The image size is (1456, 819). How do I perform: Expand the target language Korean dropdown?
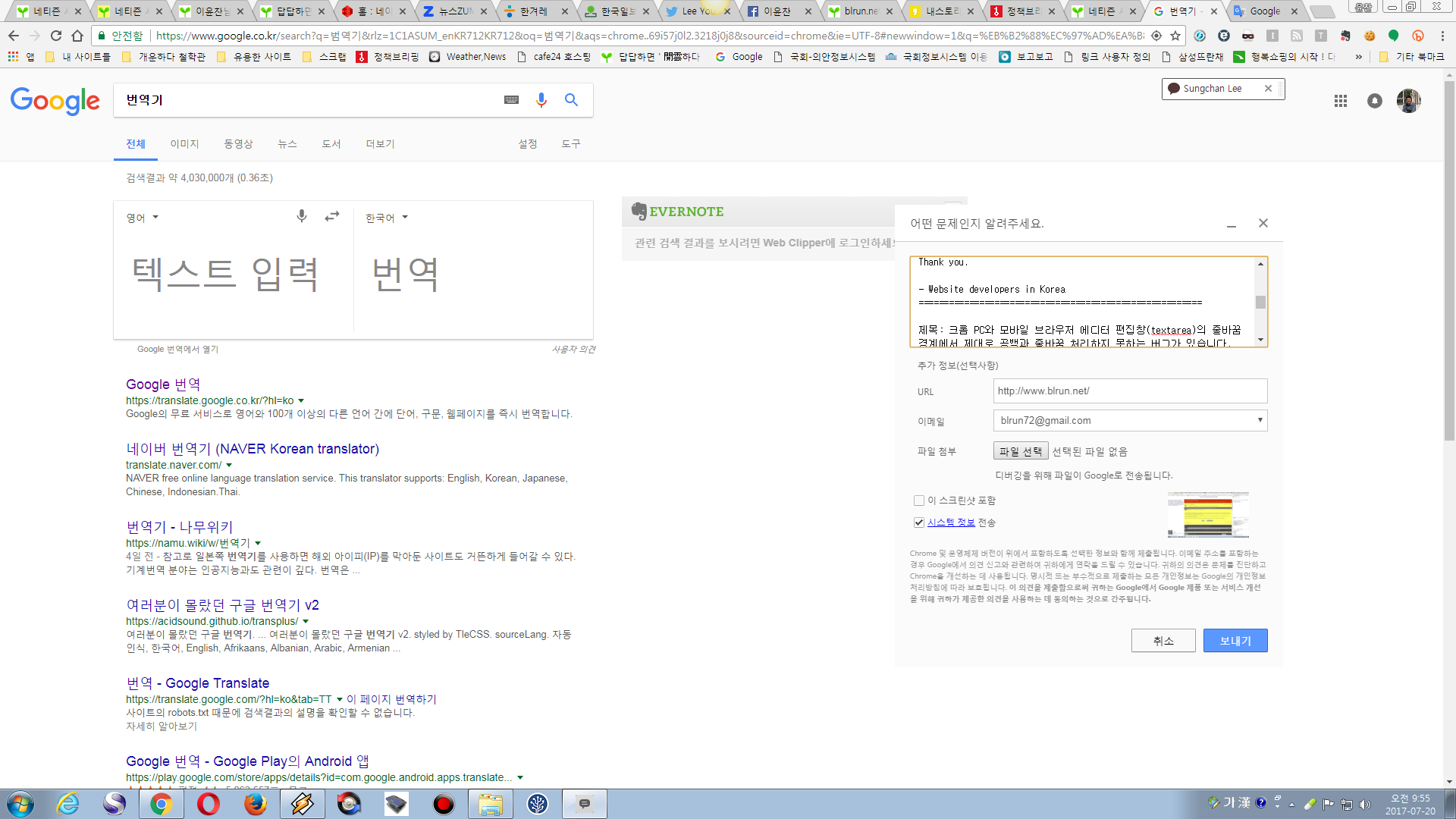pos(387,218)
